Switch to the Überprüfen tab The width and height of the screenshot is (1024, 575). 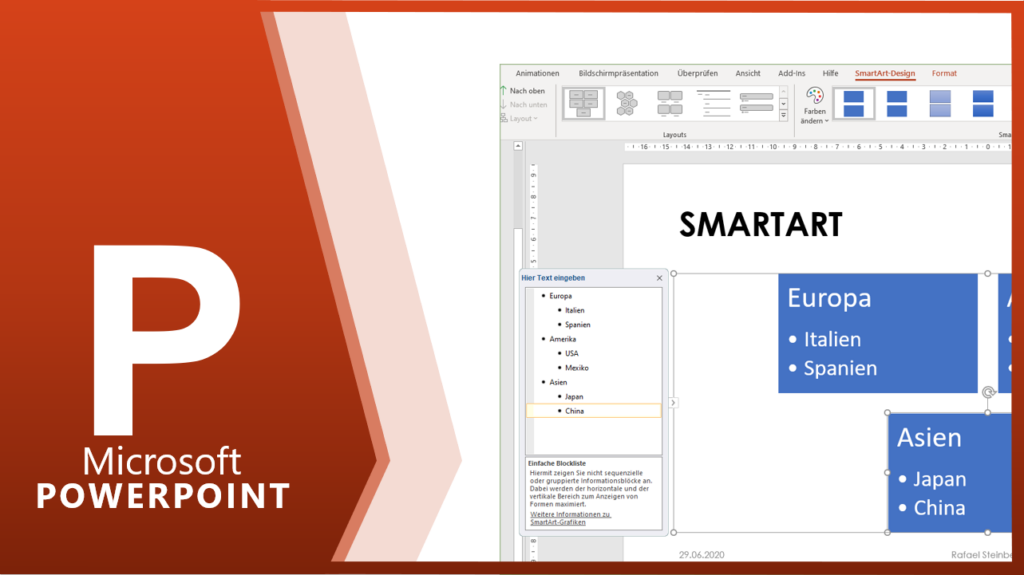click(x=697, y=73)
